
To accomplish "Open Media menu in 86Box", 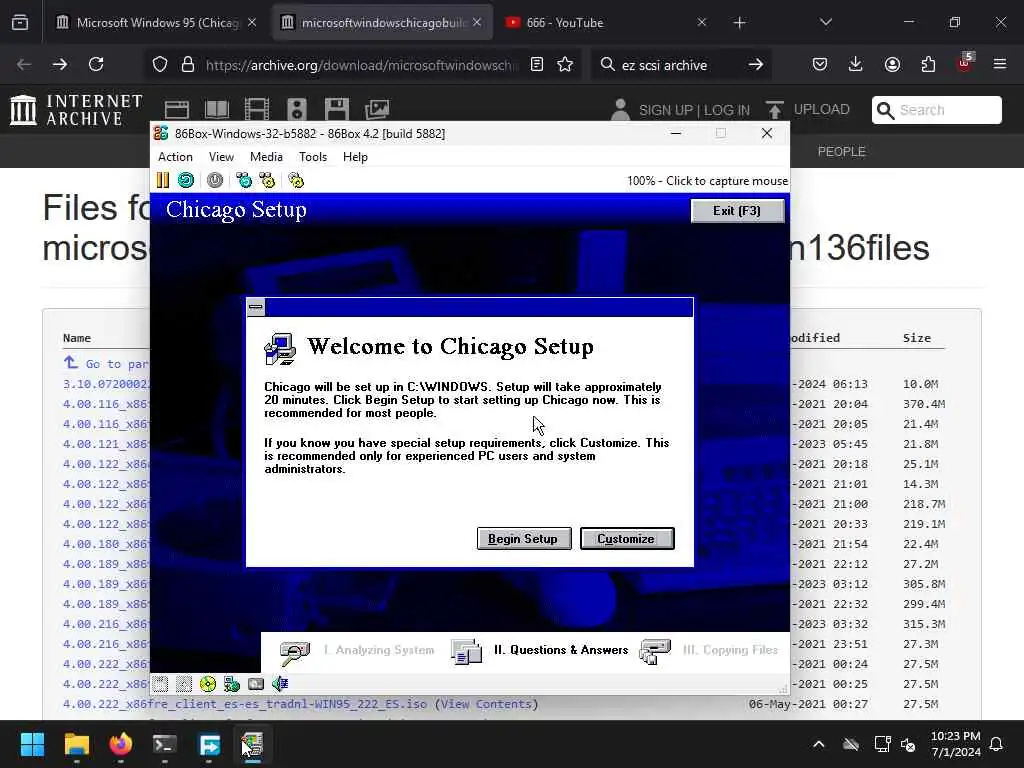I will pos(266,157).
